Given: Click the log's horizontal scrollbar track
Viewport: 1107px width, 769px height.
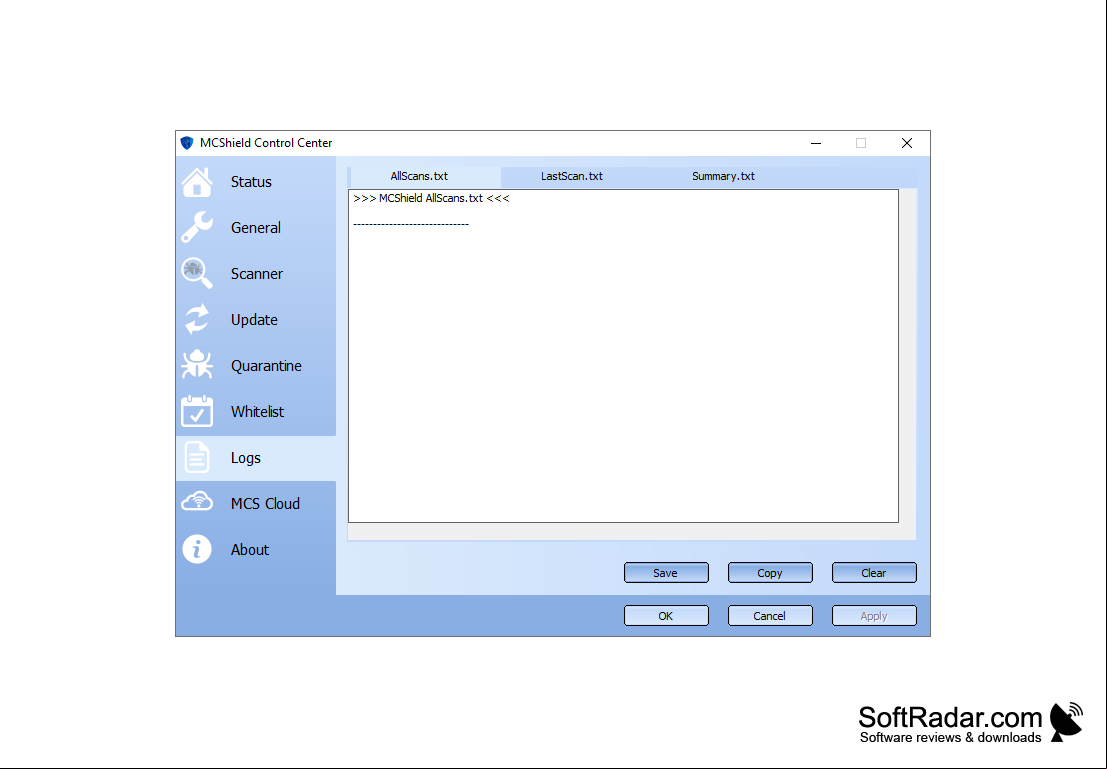Looking at the screenshot, I should tap(623, 532).
